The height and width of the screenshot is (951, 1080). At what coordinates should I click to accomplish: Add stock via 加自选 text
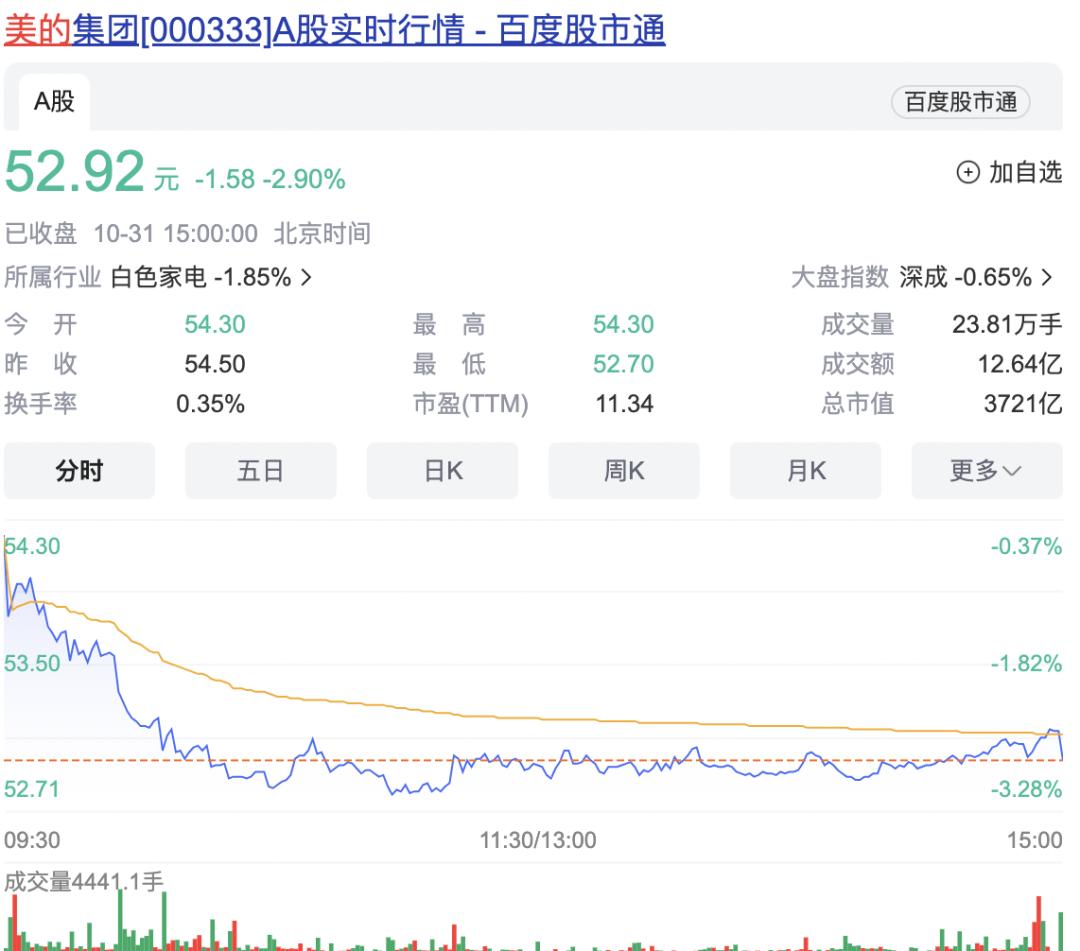[1026, 172]
